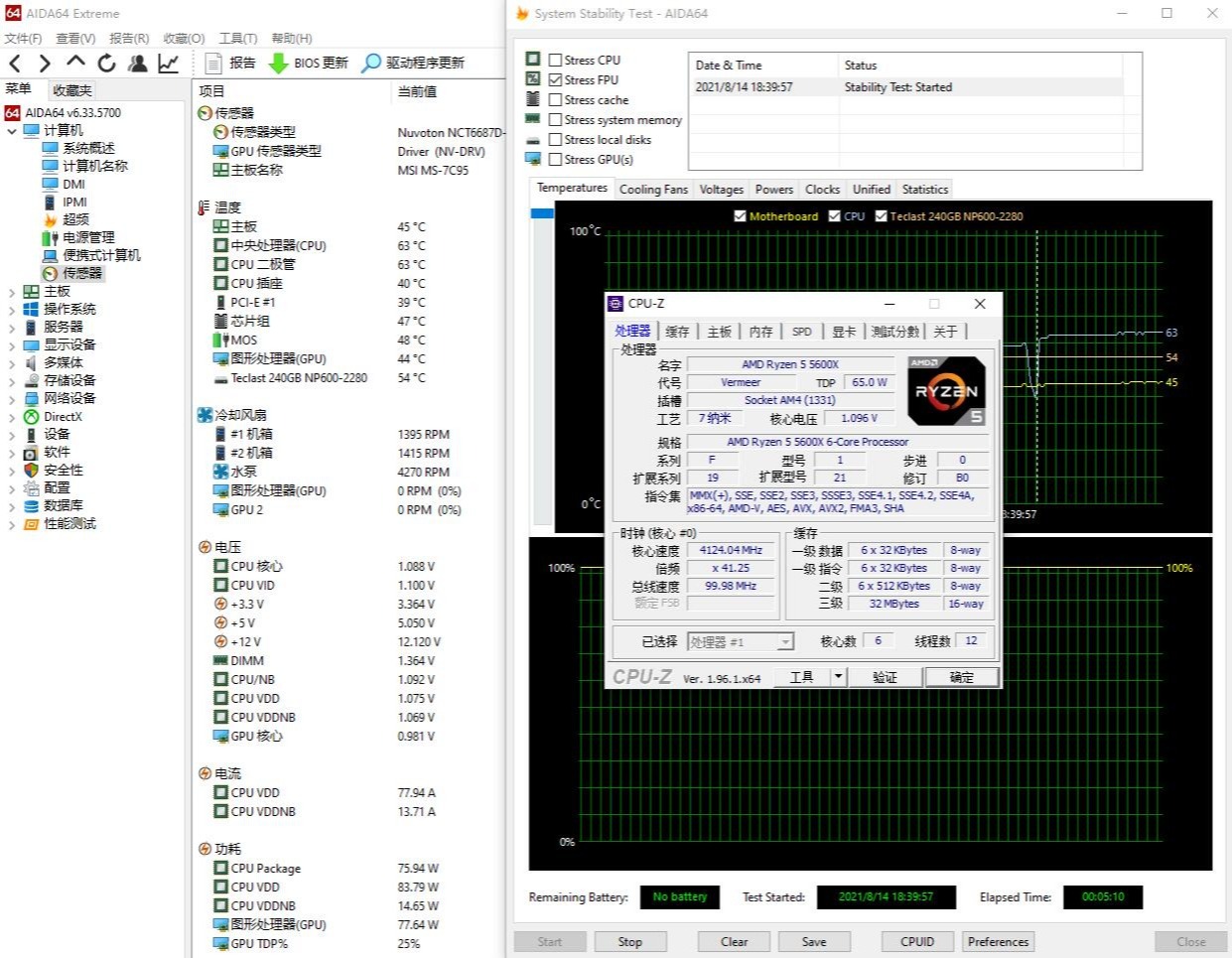
Task: Click the user profile icon in toolbar
Action: point(138,64)
